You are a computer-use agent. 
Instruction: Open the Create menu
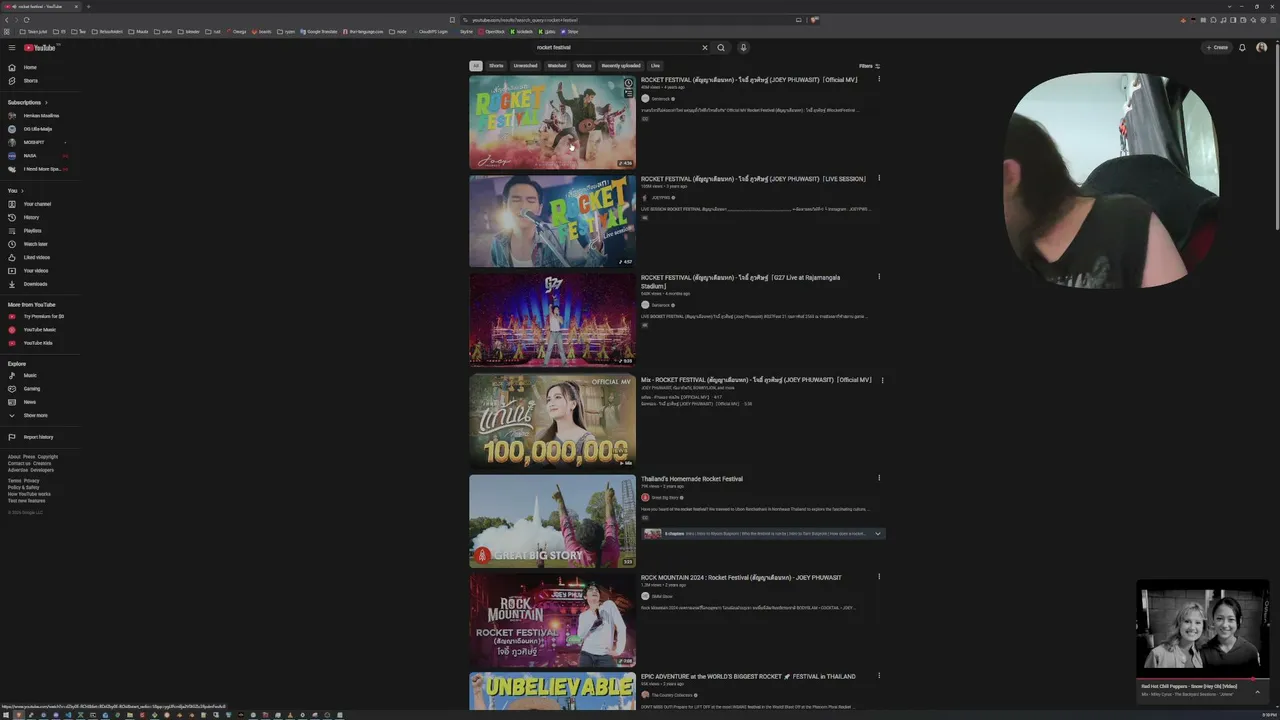(x=1217, y=47)
